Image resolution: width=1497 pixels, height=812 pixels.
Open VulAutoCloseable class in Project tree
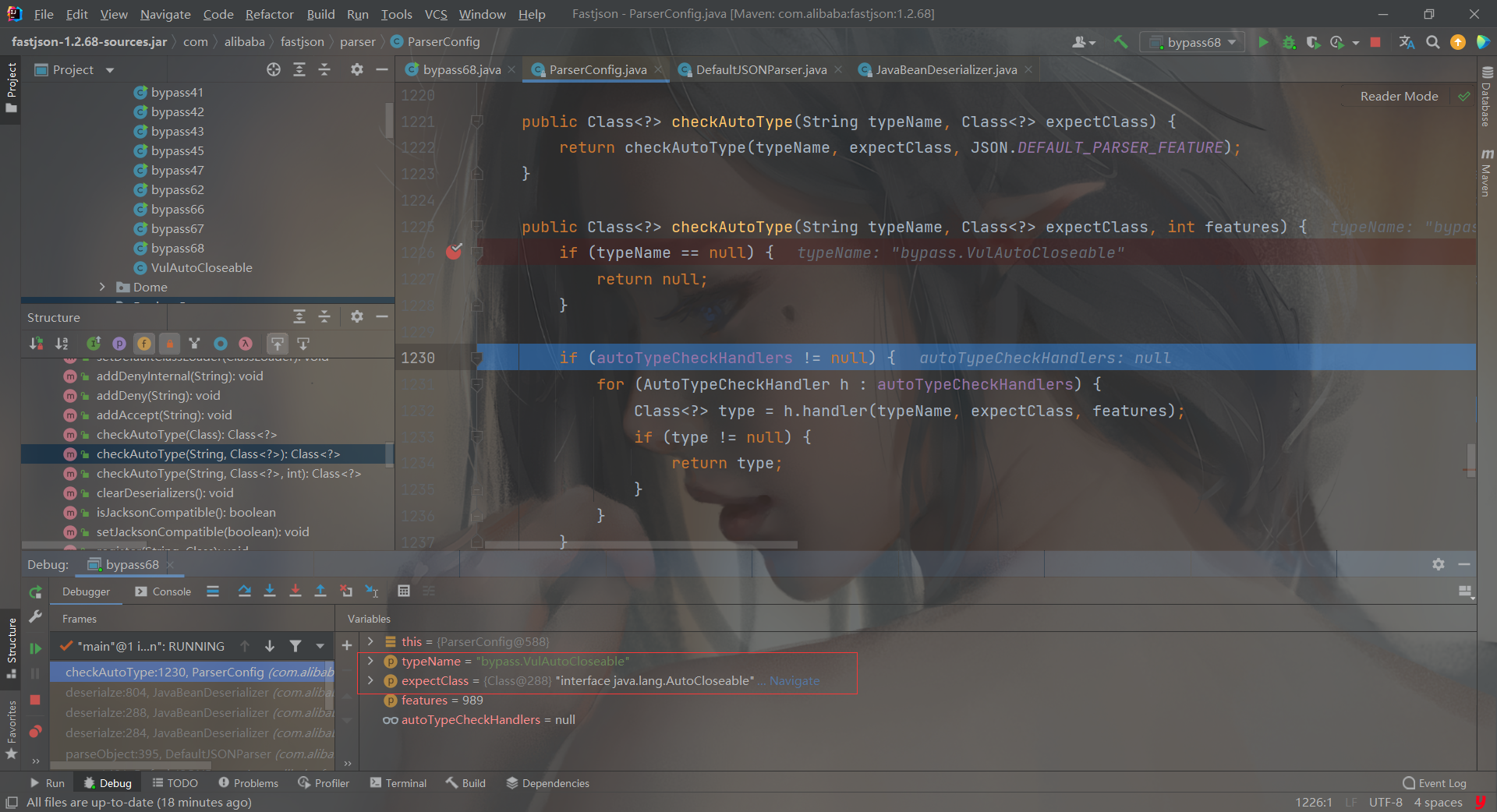click(x=201, y=267)
